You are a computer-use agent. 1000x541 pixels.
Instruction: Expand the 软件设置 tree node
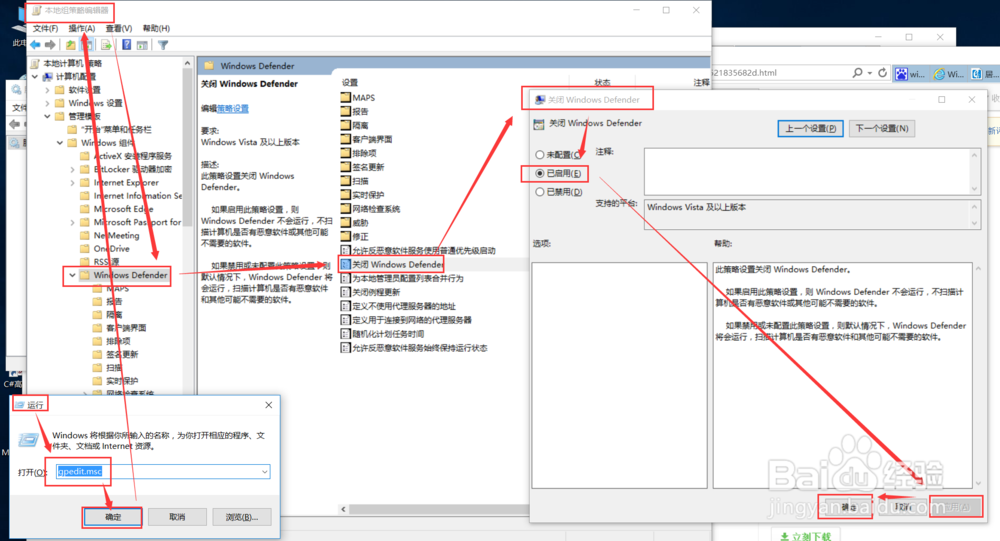47,90
